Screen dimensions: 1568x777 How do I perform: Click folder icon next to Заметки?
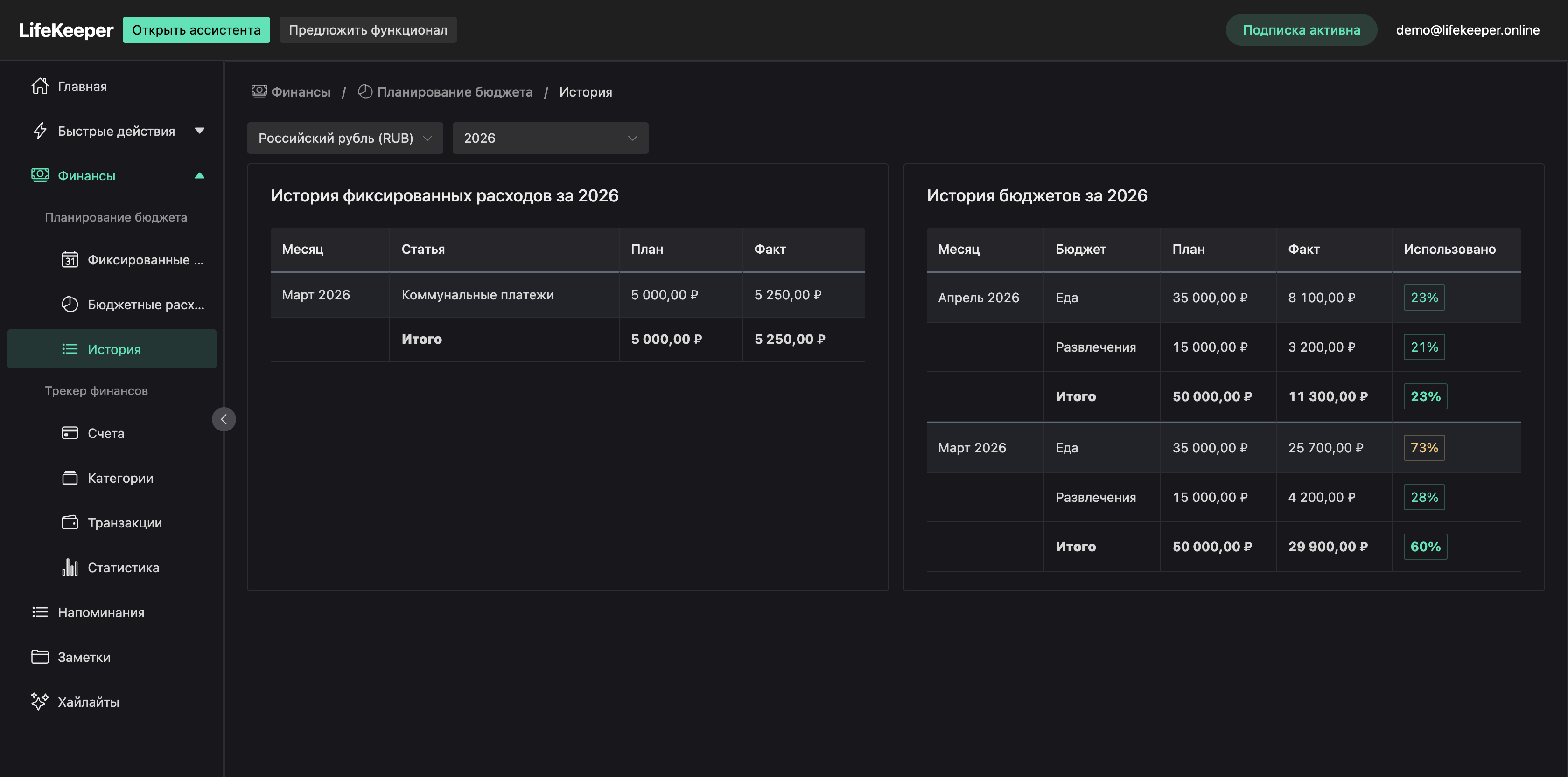40,657
